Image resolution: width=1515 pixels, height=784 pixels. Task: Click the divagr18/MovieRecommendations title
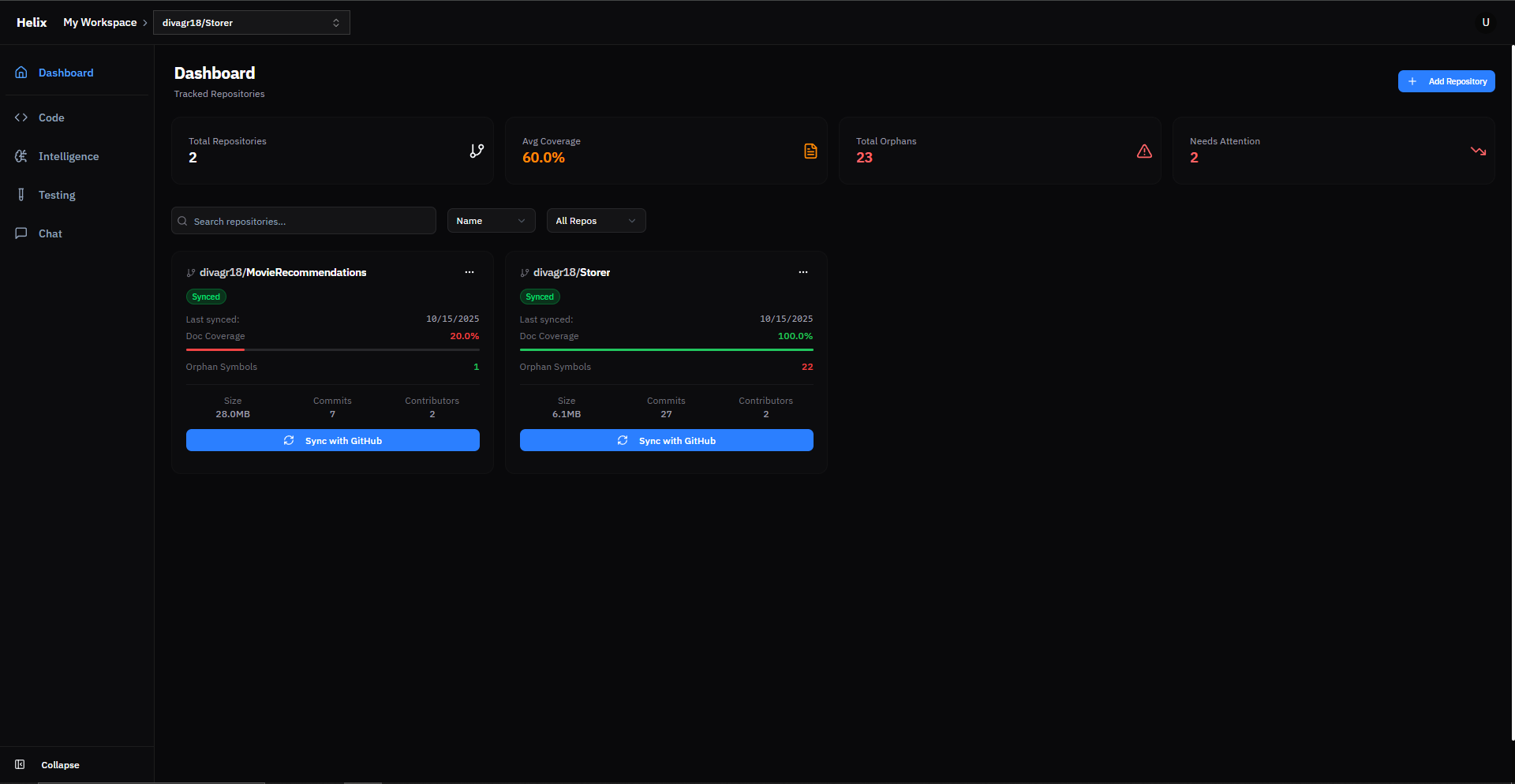coord(282,272)
